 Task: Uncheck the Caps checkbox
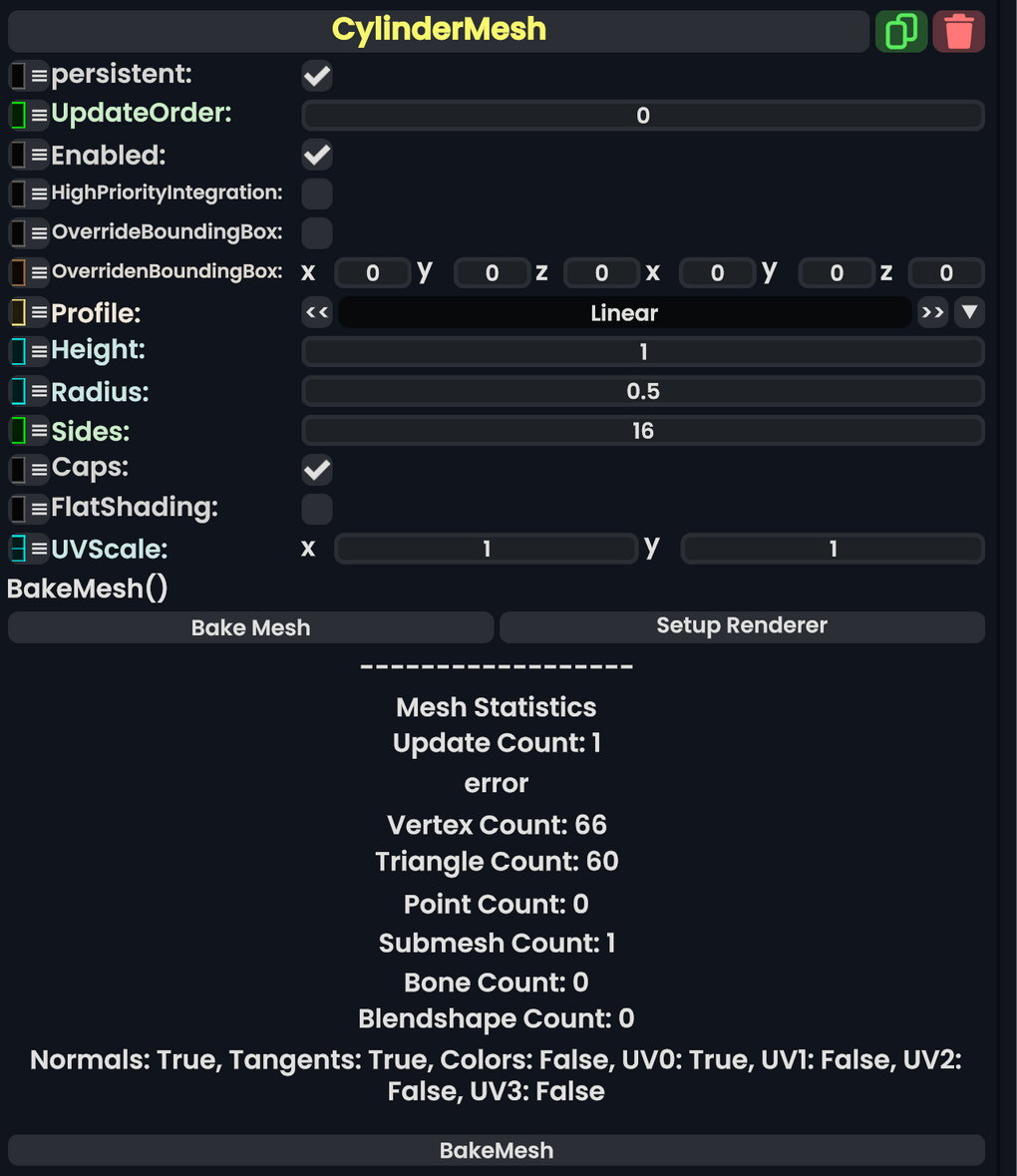click(x=316, y=470)
